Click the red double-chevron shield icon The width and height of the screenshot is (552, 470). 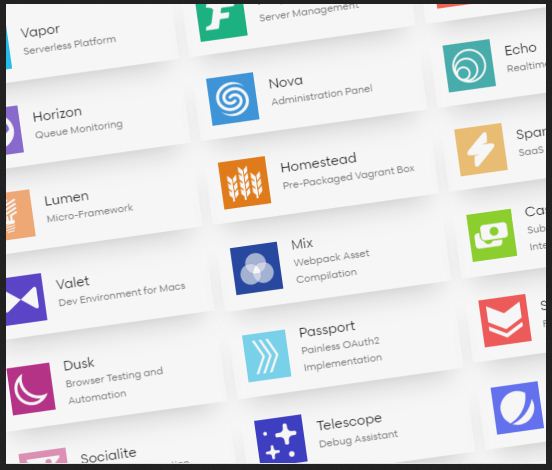tap(505, 321)
